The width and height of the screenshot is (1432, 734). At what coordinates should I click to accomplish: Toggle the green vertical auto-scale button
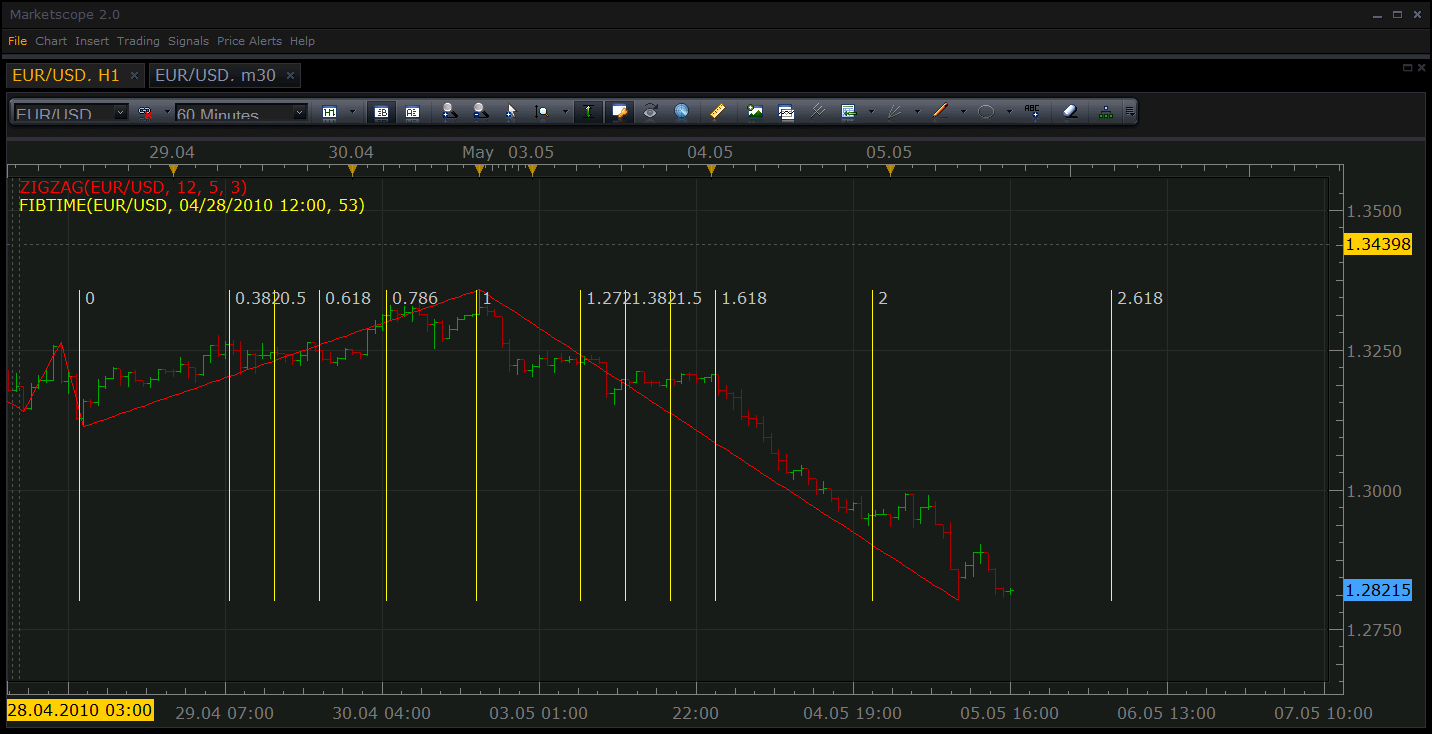pos(588,112)
